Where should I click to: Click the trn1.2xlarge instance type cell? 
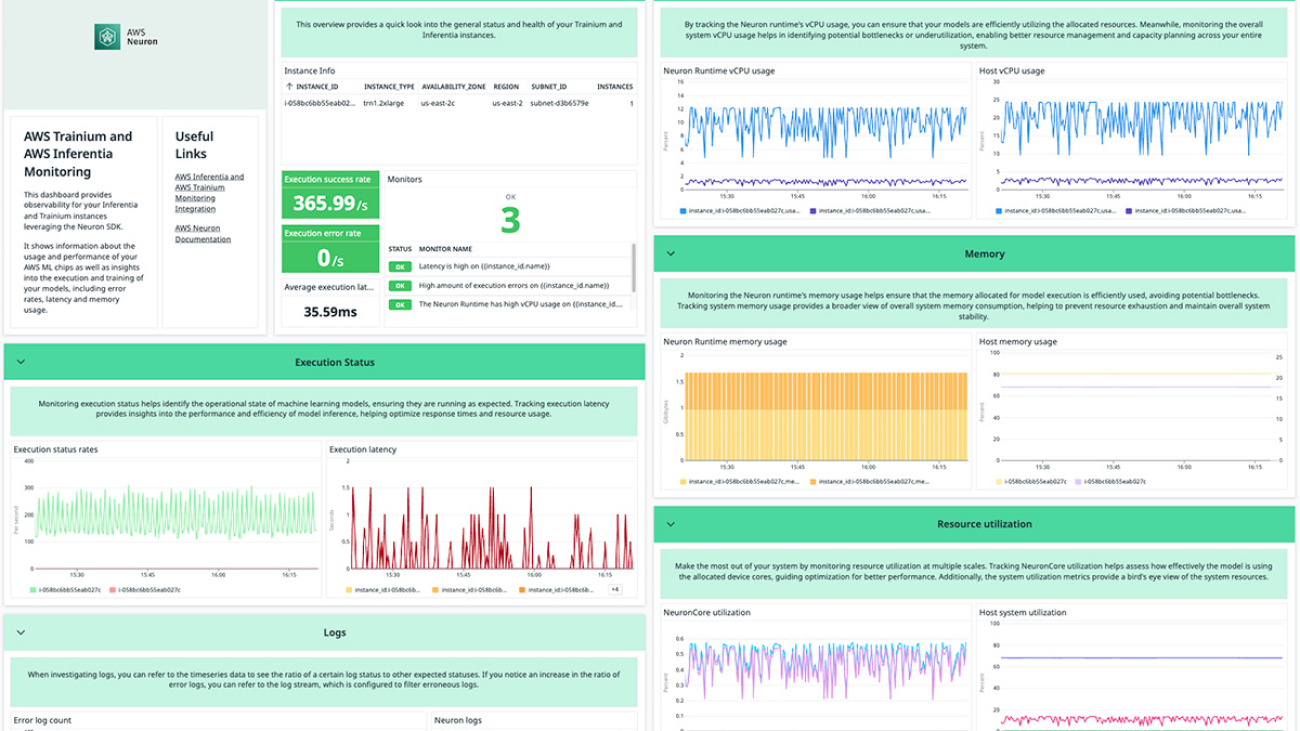point(383,103)
